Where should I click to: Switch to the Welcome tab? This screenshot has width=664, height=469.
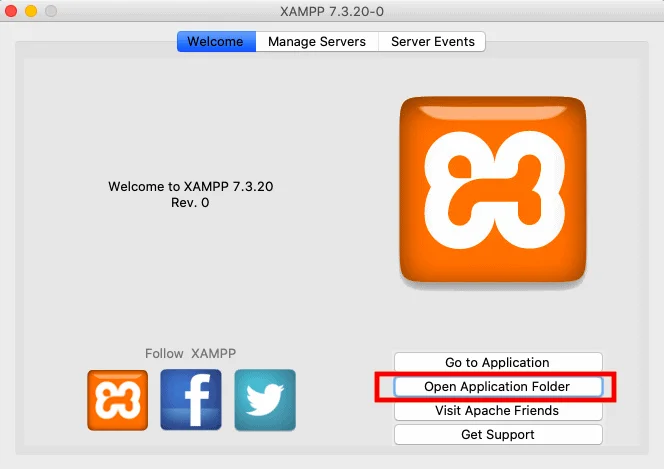(216, 41)
